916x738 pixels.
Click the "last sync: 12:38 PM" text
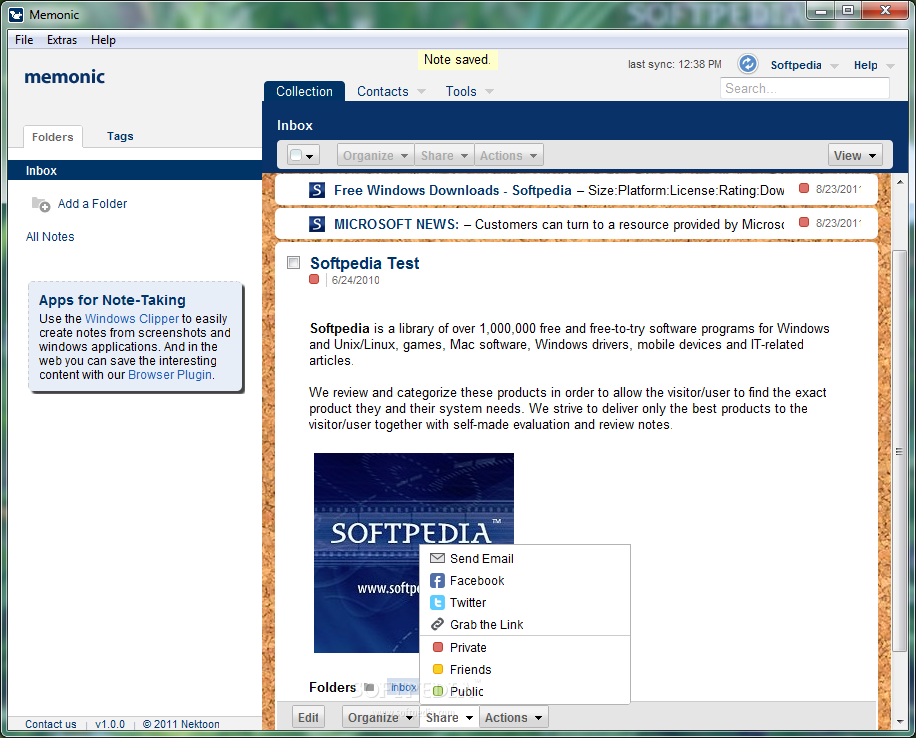675,64
